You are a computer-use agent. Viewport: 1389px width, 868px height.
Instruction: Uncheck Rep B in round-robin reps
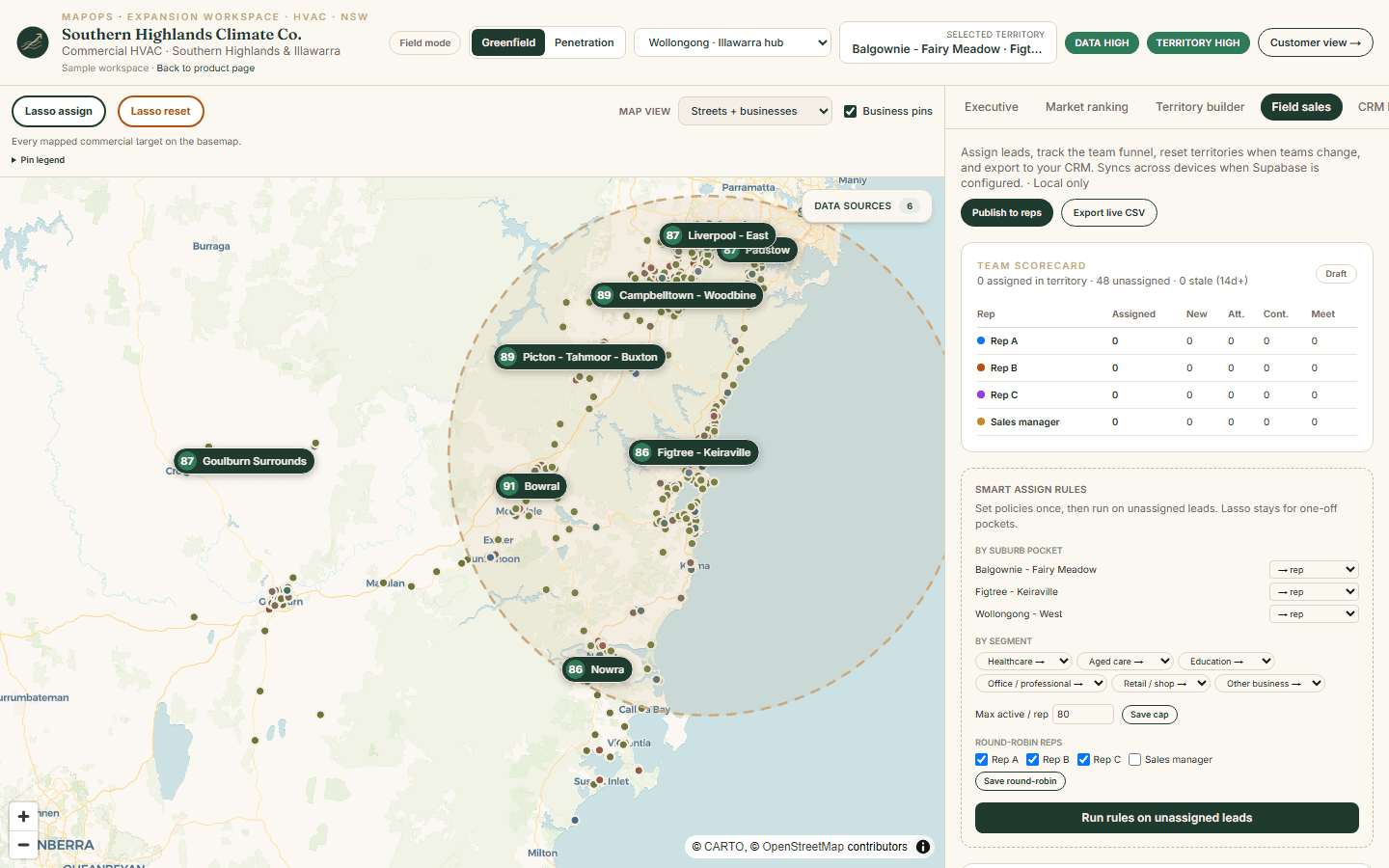coord(1032,759)
